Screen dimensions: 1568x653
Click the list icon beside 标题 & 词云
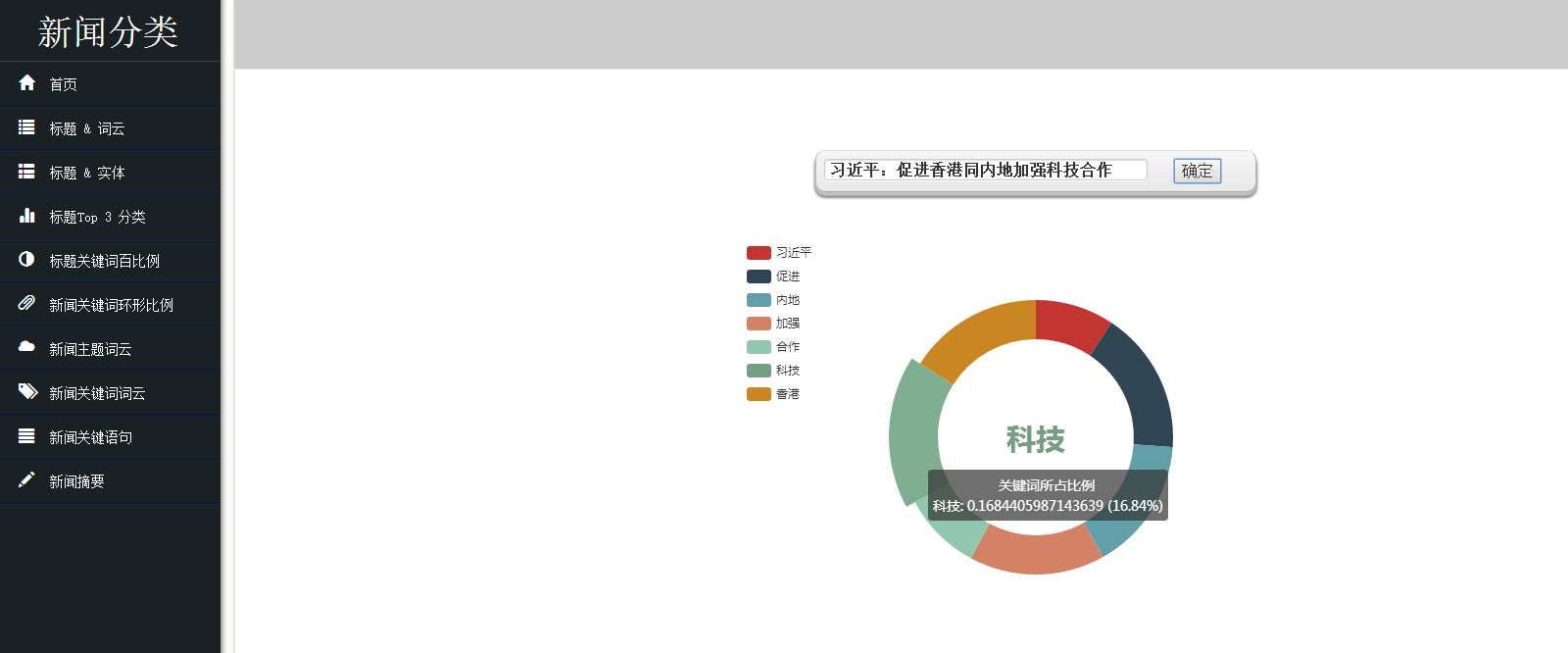[27, 127]
